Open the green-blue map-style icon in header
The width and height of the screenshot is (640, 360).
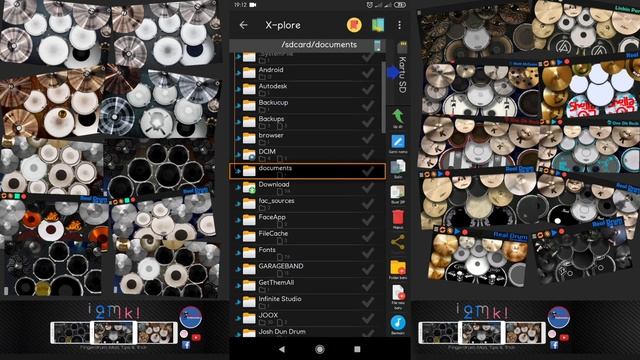(378, 25)
